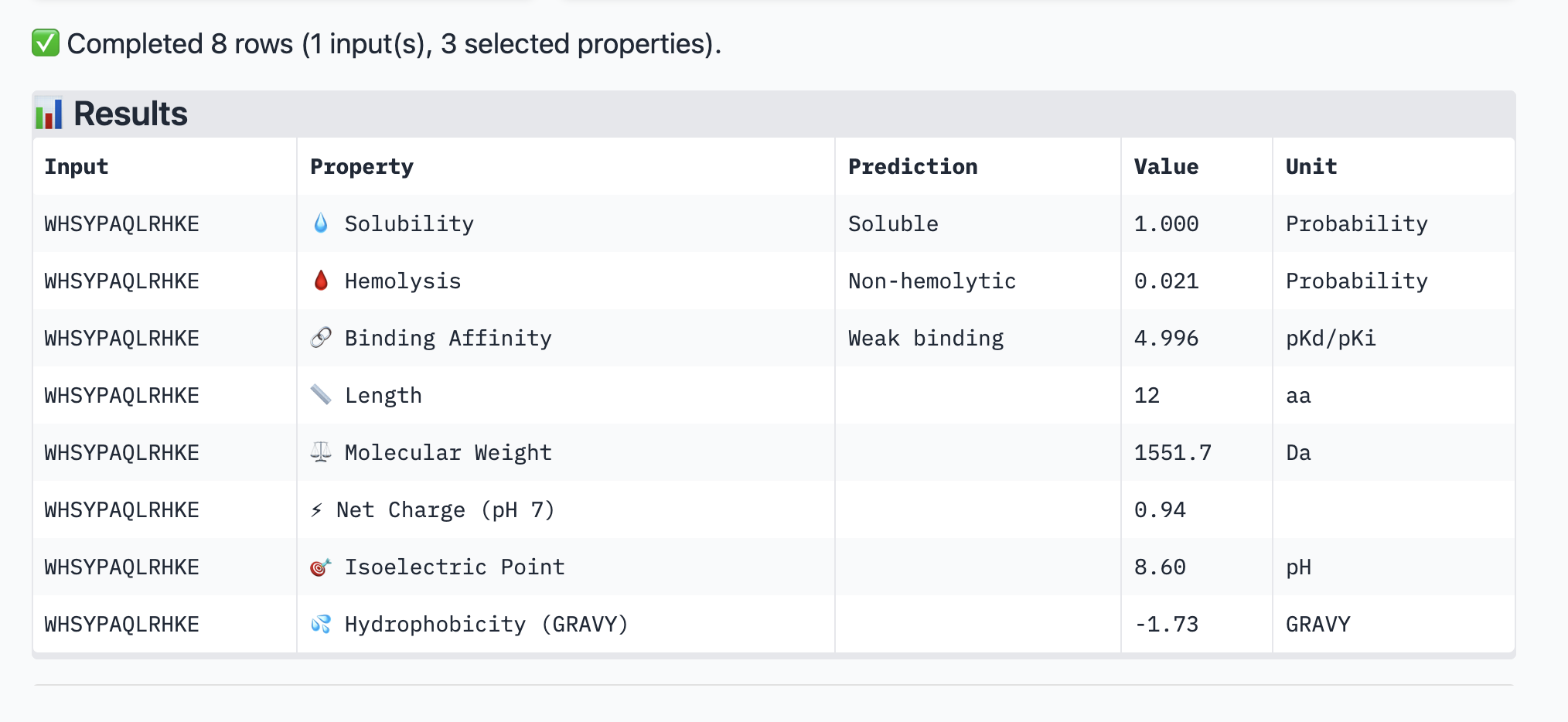Click the bar chart icon beside Results
The height and width of the screenshot is (722, 1568).
pos(49,114)
